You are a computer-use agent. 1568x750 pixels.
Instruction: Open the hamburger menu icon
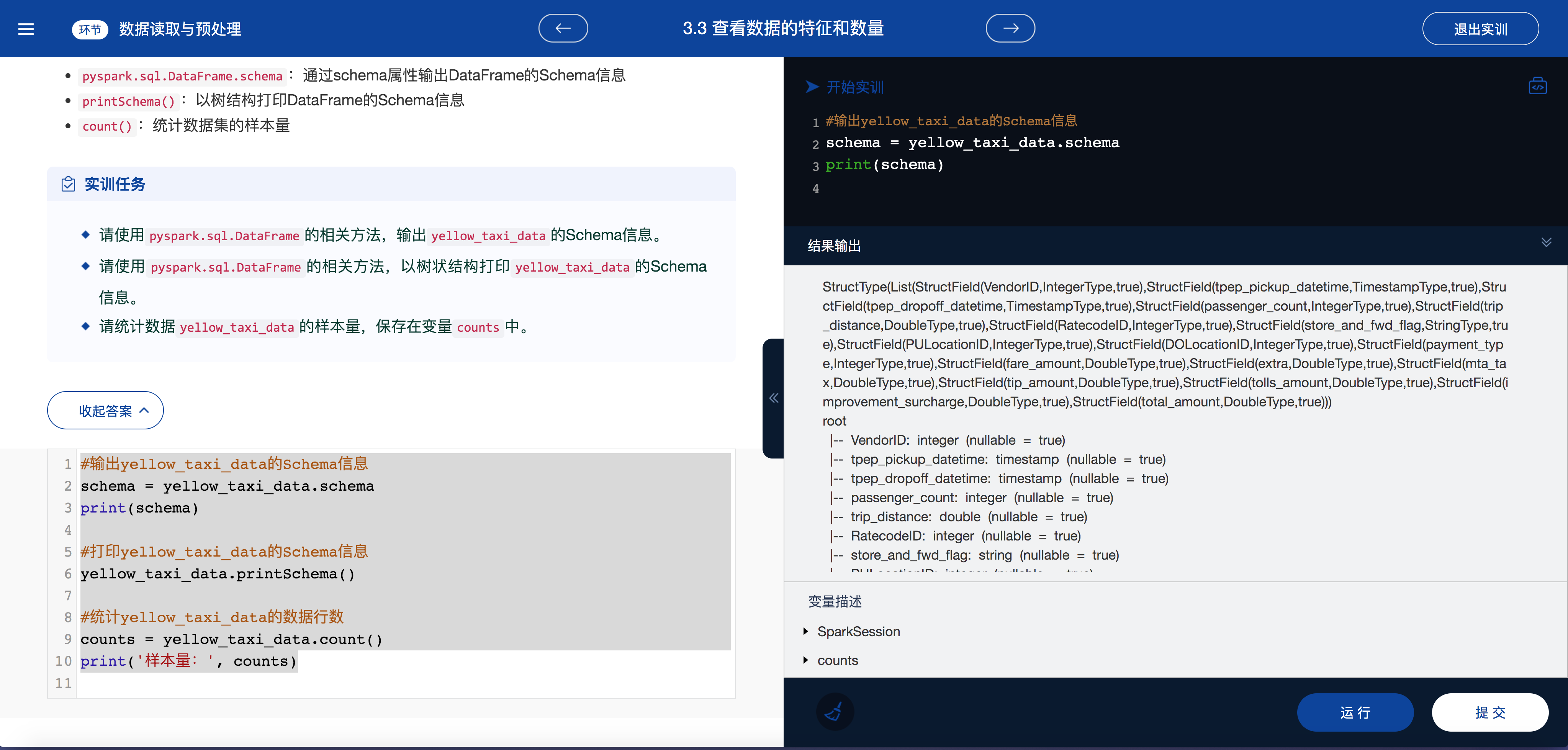pyautogui.click(x=26, y=29)
